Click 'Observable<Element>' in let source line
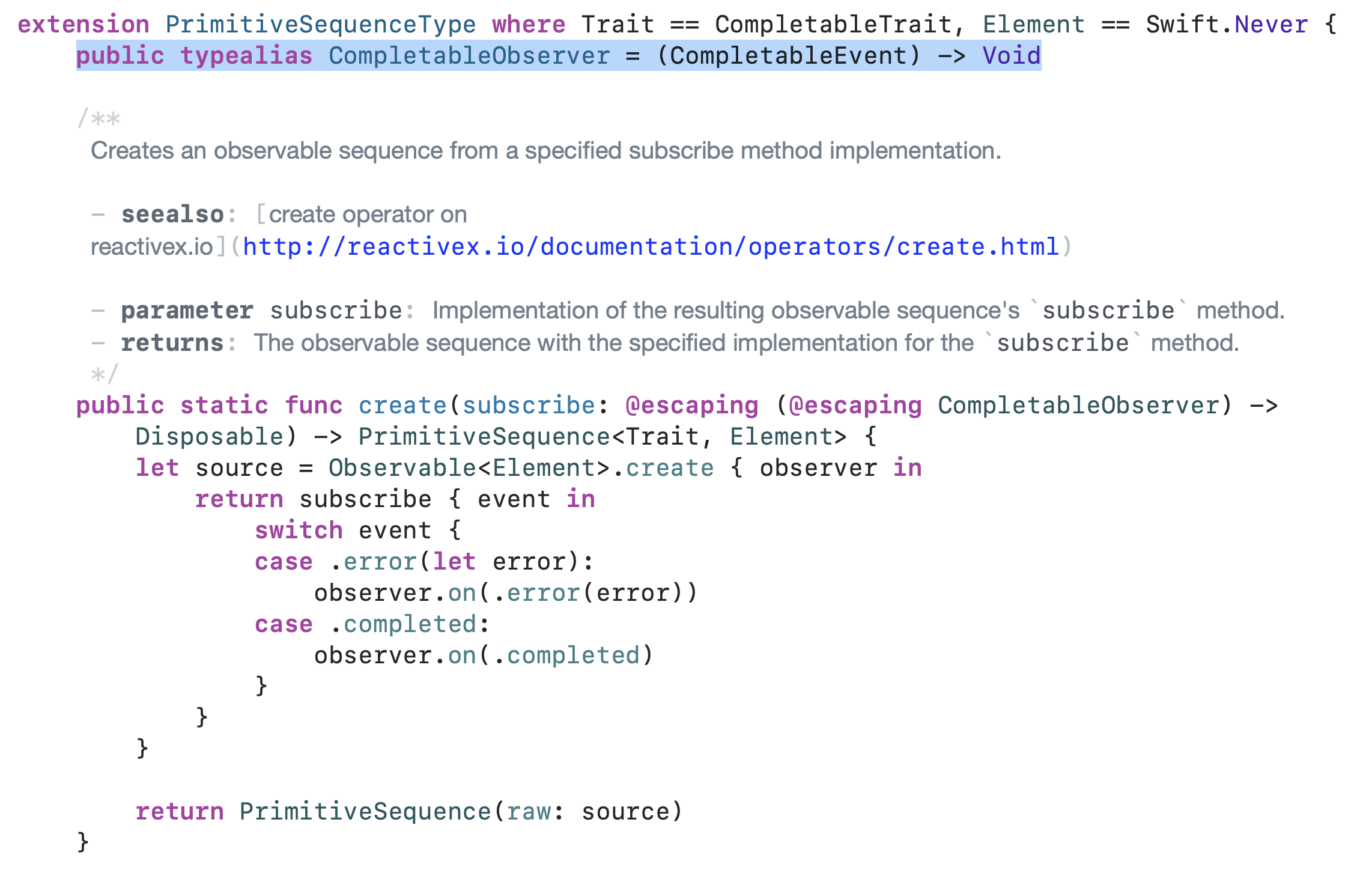The height and width of the screenshot is (876, 1372). [469, 468]
